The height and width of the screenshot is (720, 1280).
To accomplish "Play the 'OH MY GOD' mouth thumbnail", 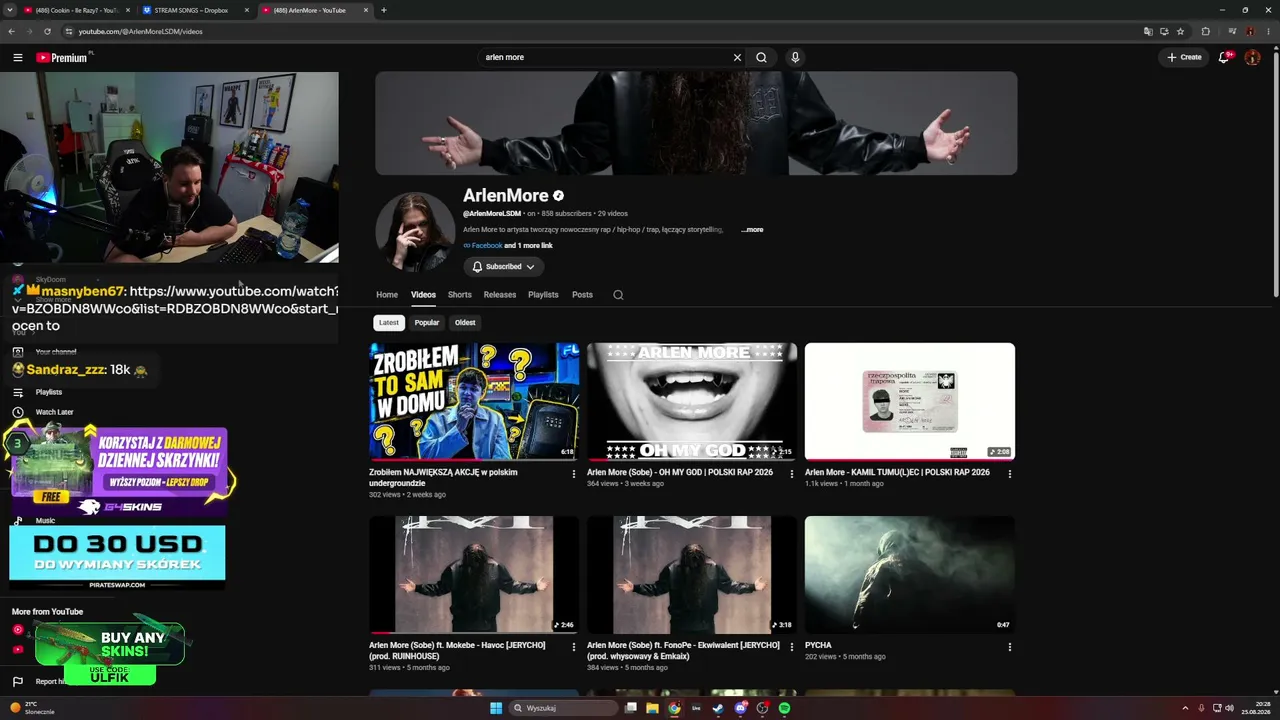I will [x=692, y=402].
